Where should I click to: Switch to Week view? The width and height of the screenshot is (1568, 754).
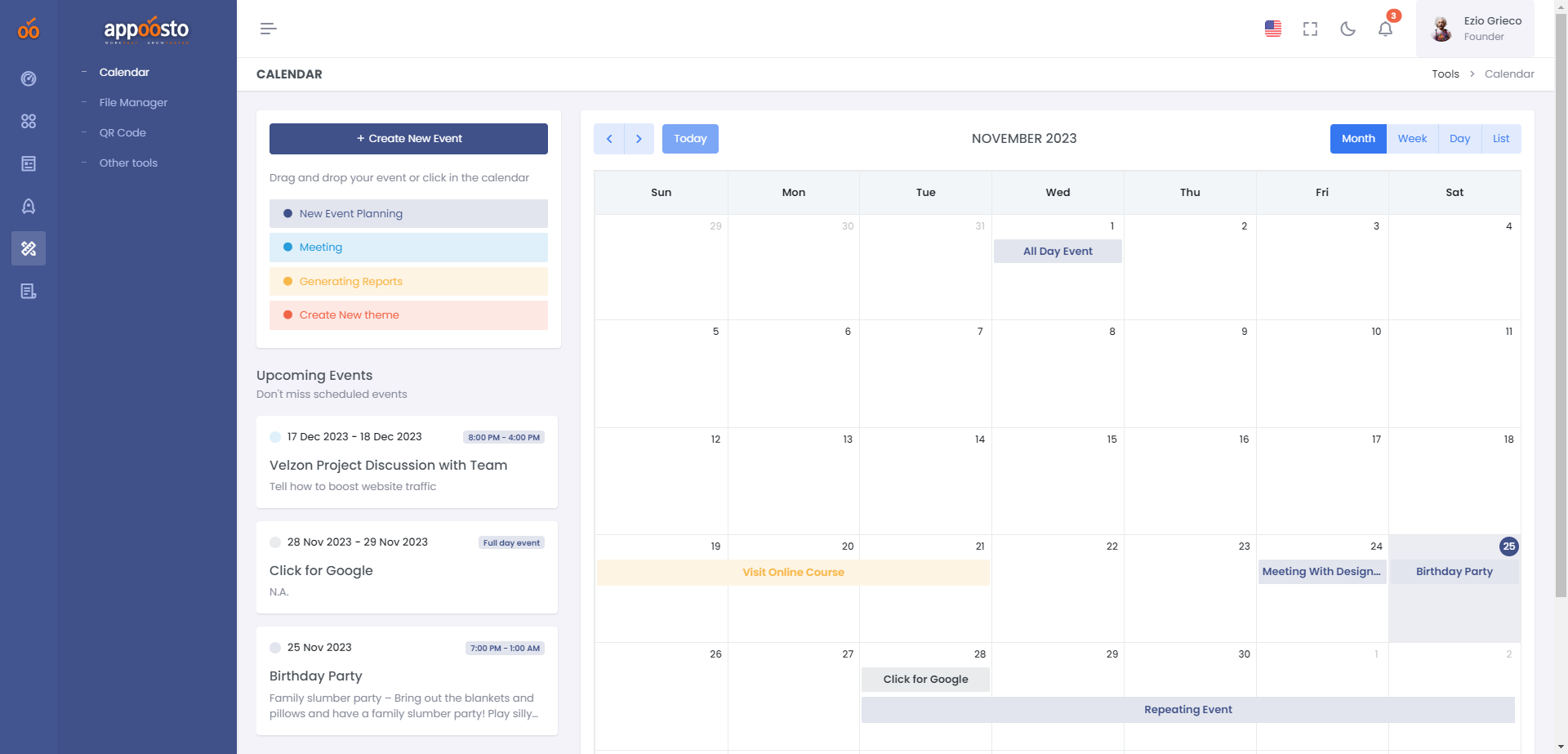coord(1412,139)
